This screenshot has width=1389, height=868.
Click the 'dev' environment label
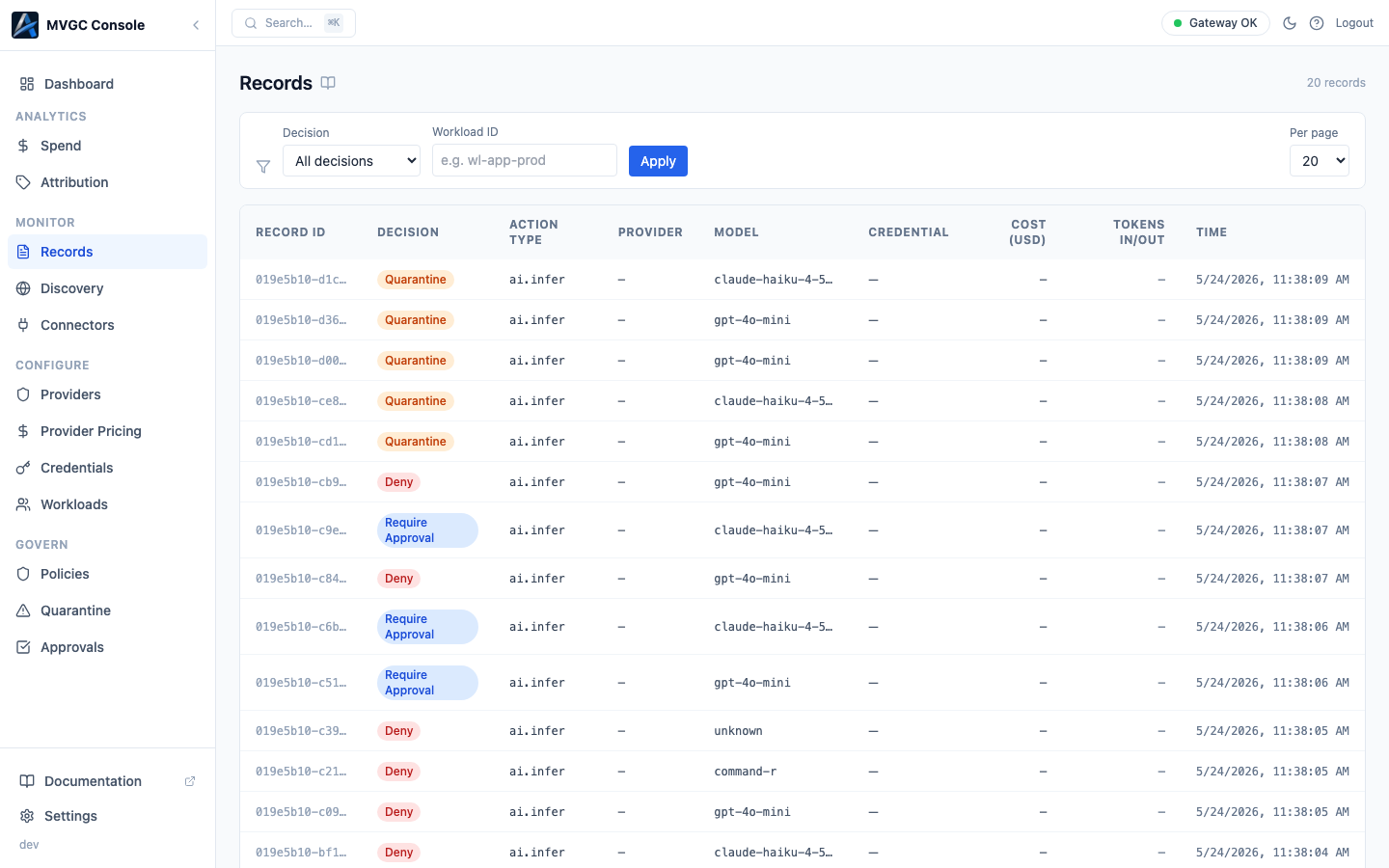(x=29, y=845)
